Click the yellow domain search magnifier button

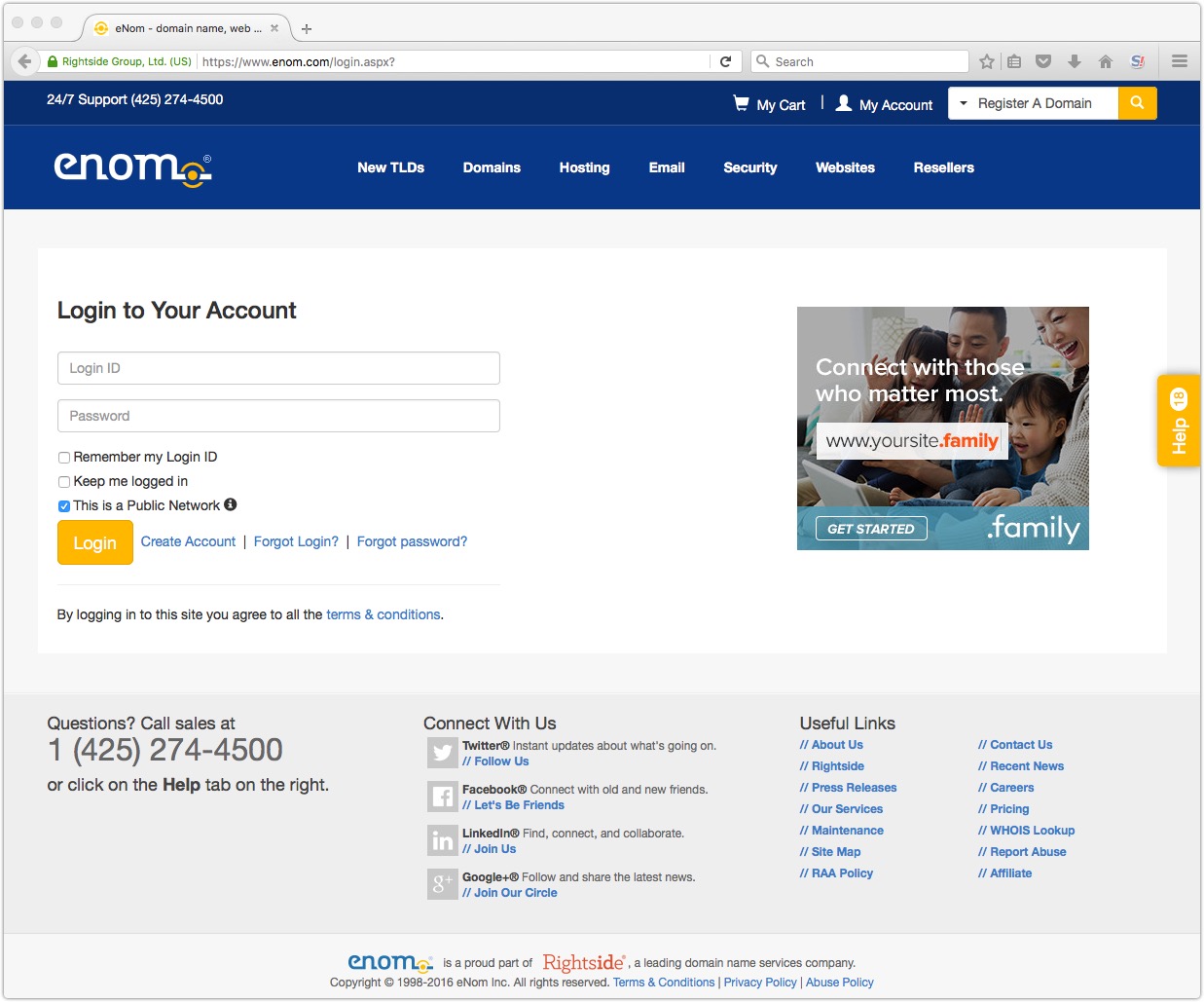[x=1137, y=103]
